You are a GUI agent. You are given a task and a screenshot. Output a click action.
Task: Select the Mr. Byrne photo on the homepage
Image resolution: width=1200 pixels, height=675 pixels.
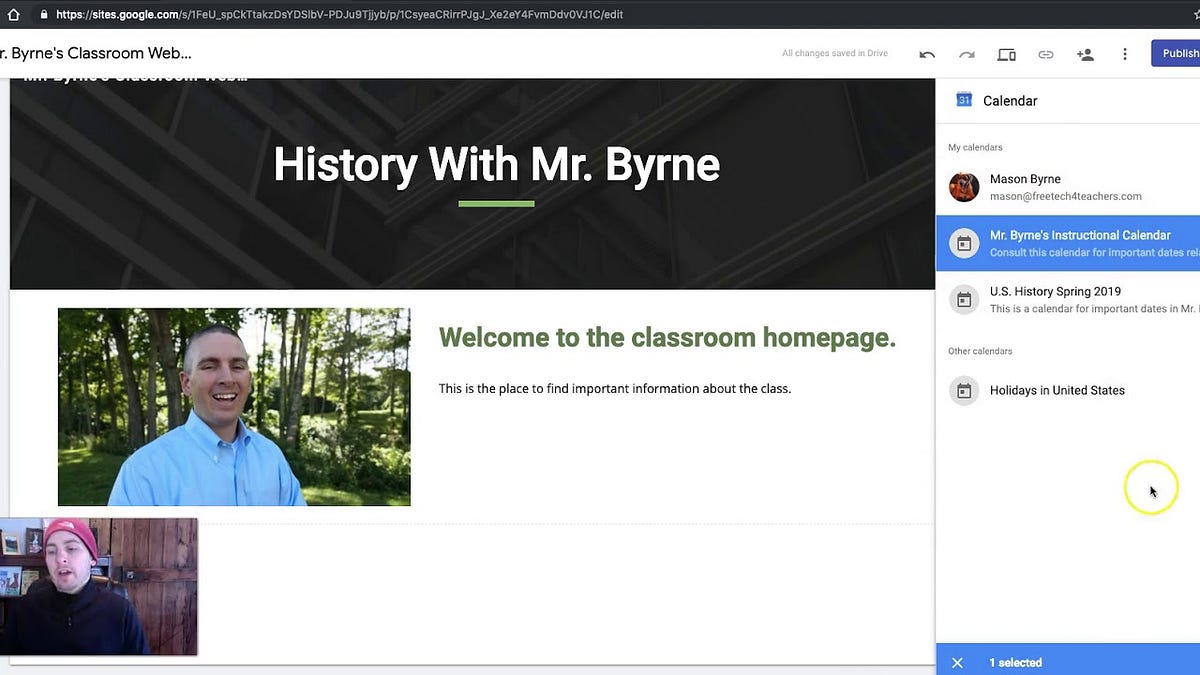tap(234, 406)
